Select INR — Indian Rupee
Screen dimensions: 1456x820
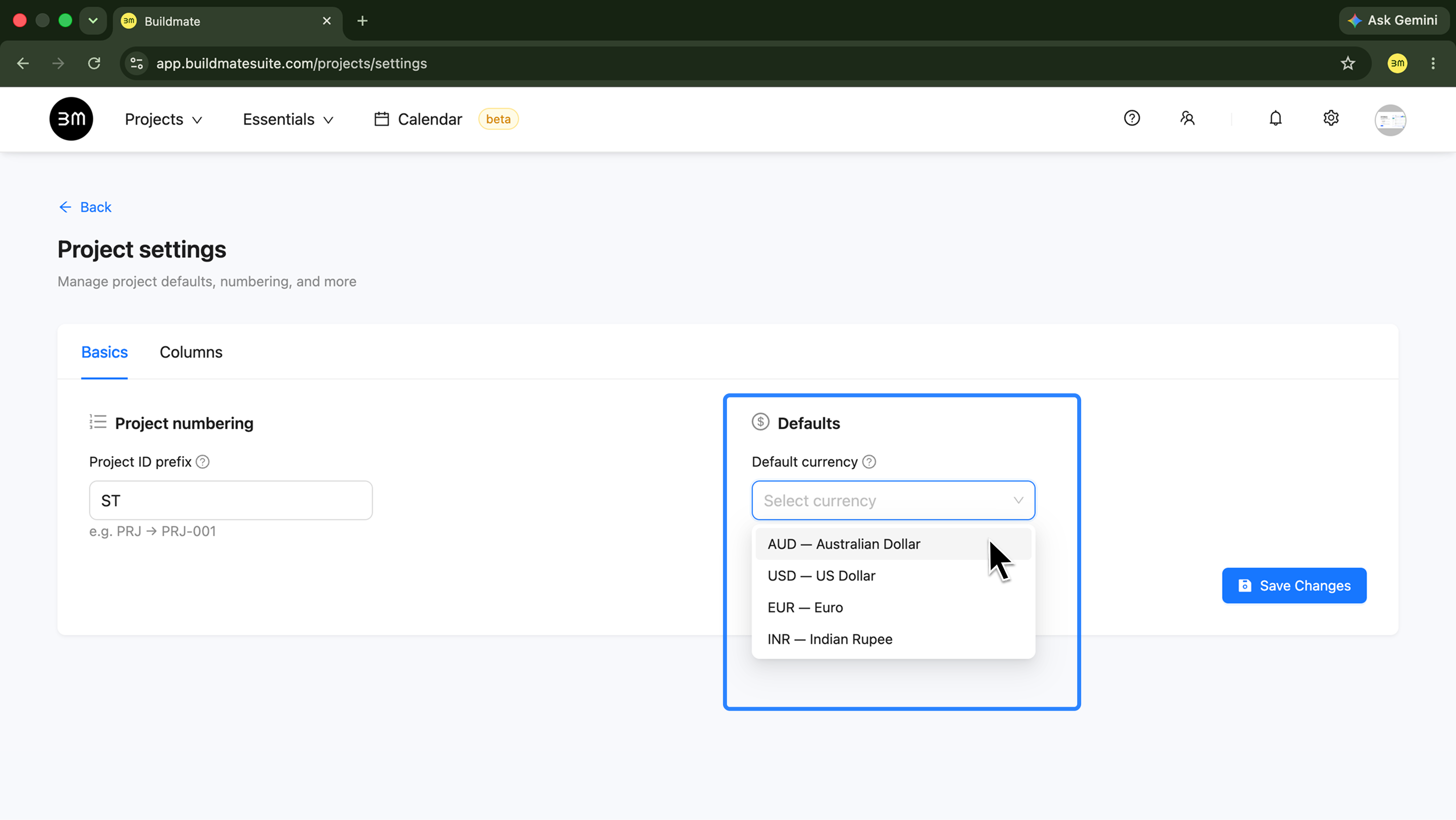(893, 639)
